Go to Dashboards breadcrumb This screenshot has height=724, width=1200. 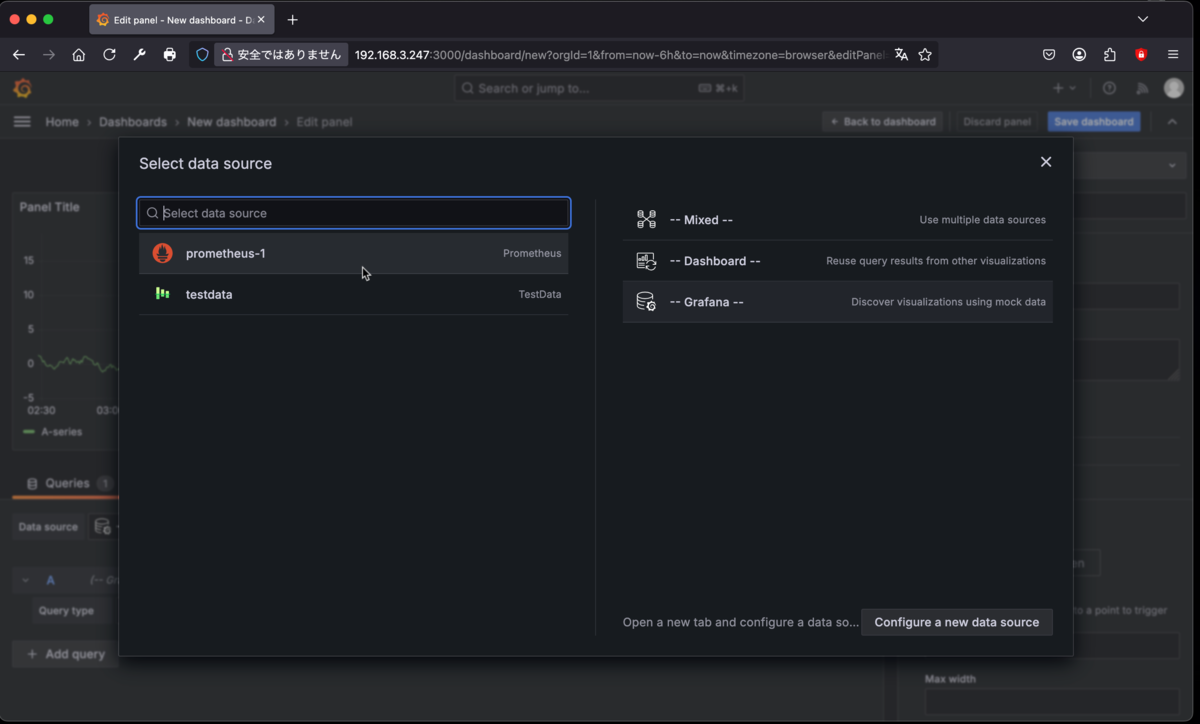pos(133,122)
